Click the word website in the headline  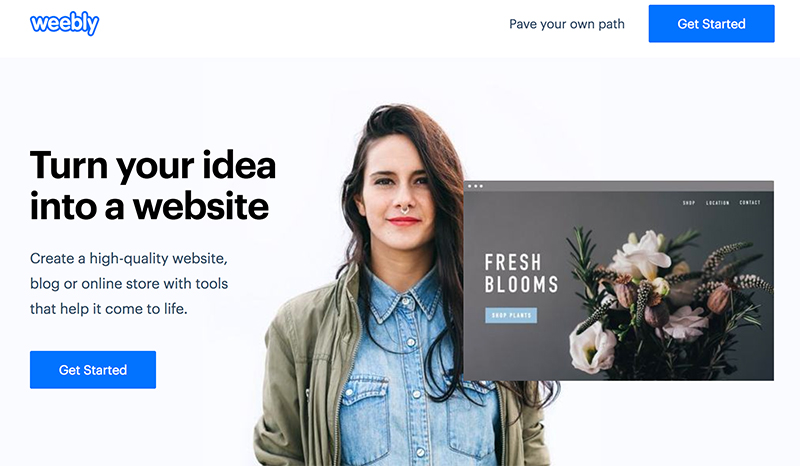[x=201, y=206]
